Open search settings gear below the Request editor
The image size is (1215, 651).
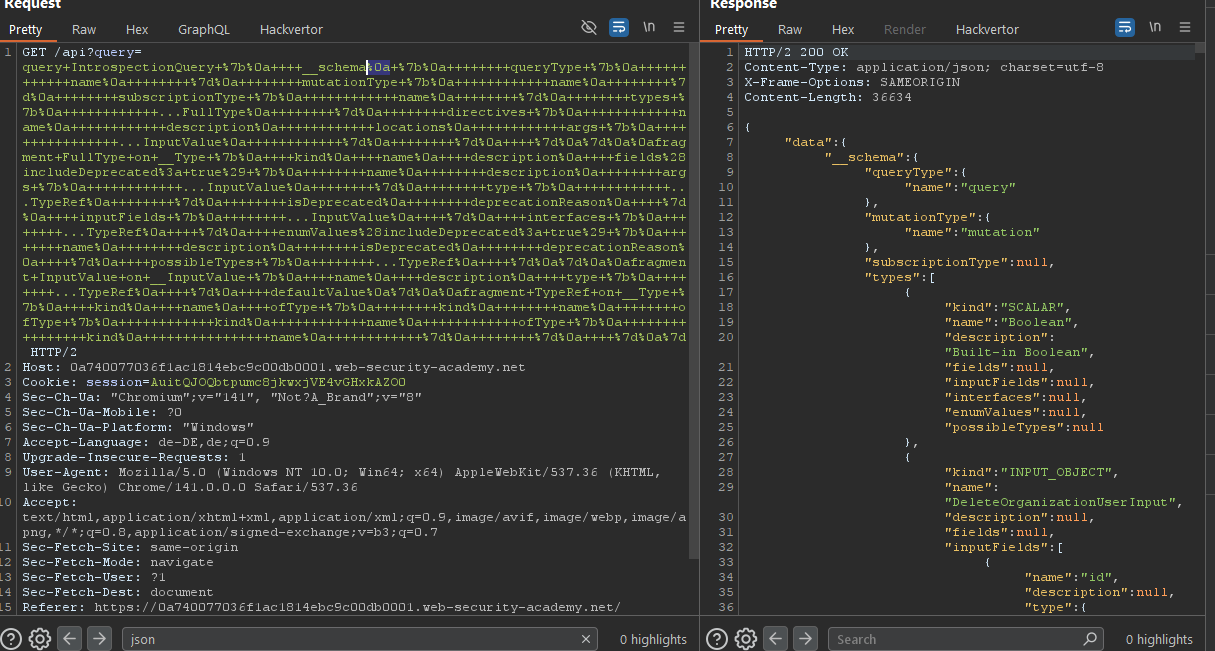point(40,638)
